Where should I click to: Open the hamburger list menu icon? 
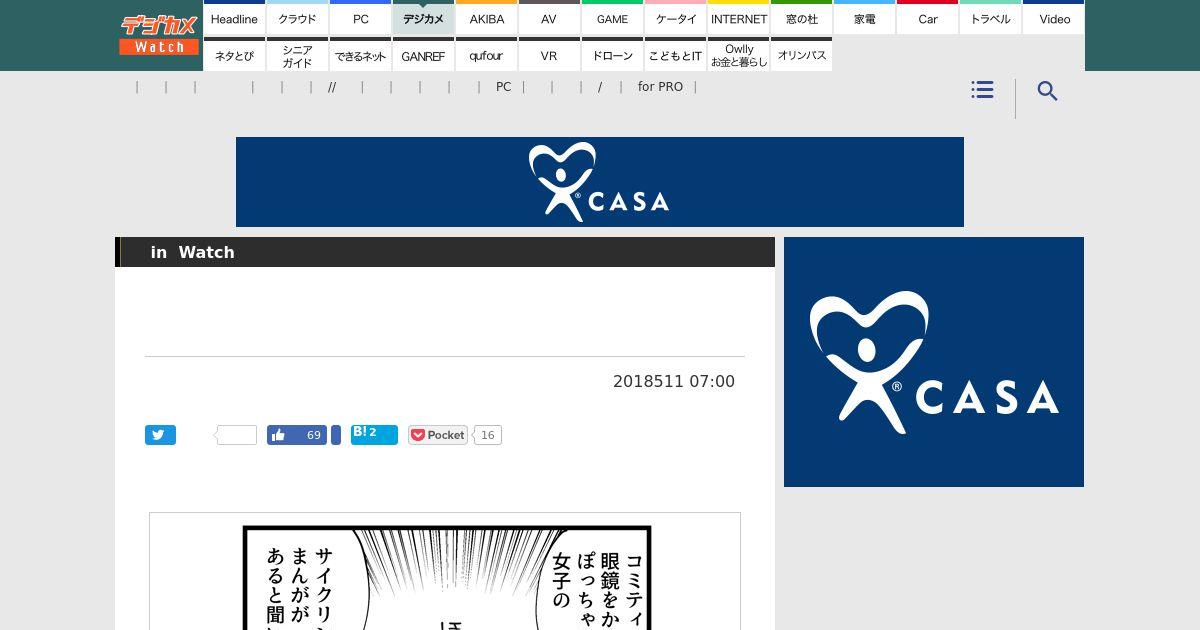[982, 90]
